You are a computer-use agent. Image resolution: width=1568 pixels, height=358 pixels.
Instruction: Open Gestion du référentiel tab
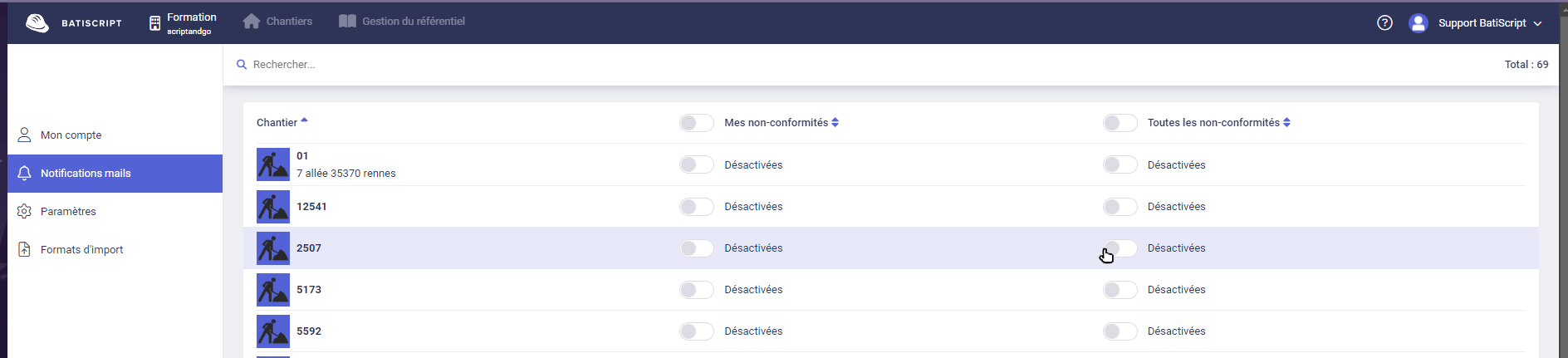[x=402, y=22]
